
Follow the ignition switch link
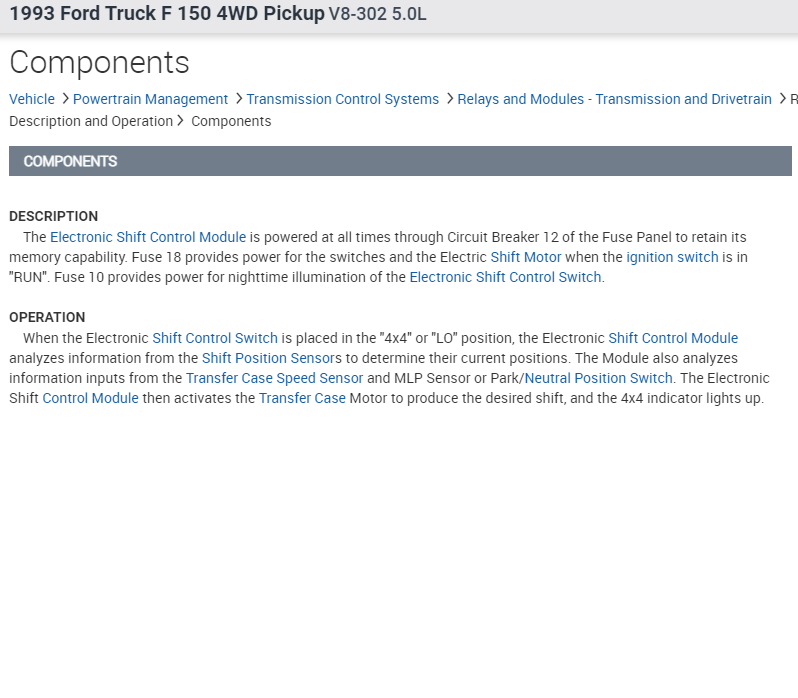(672, 257)
